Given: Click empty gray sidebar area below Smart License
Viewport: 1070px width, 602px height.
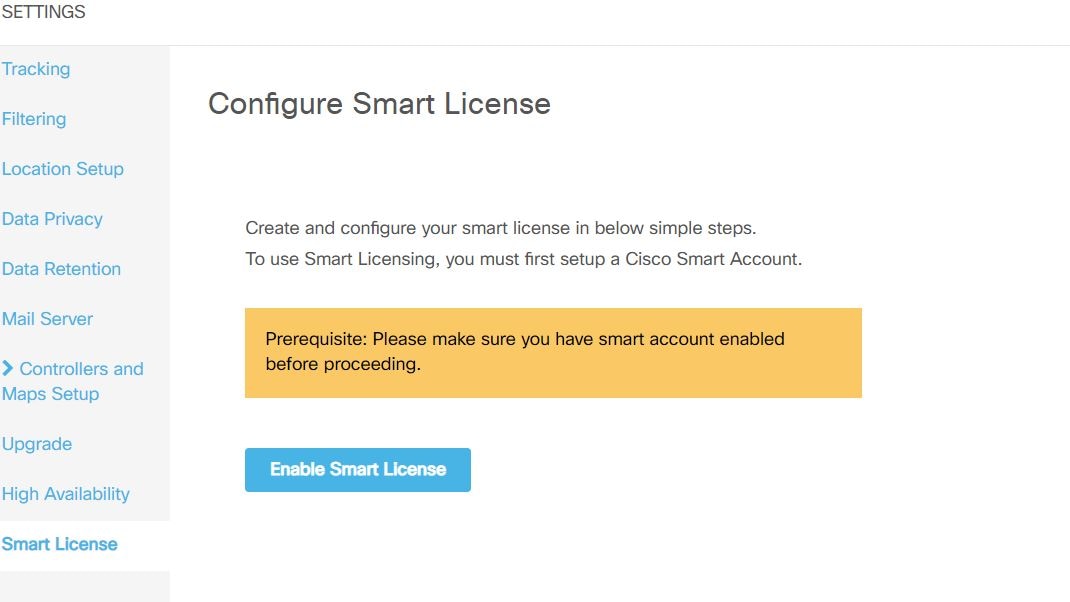Looking at the screenshot, I should click(85, 587).
